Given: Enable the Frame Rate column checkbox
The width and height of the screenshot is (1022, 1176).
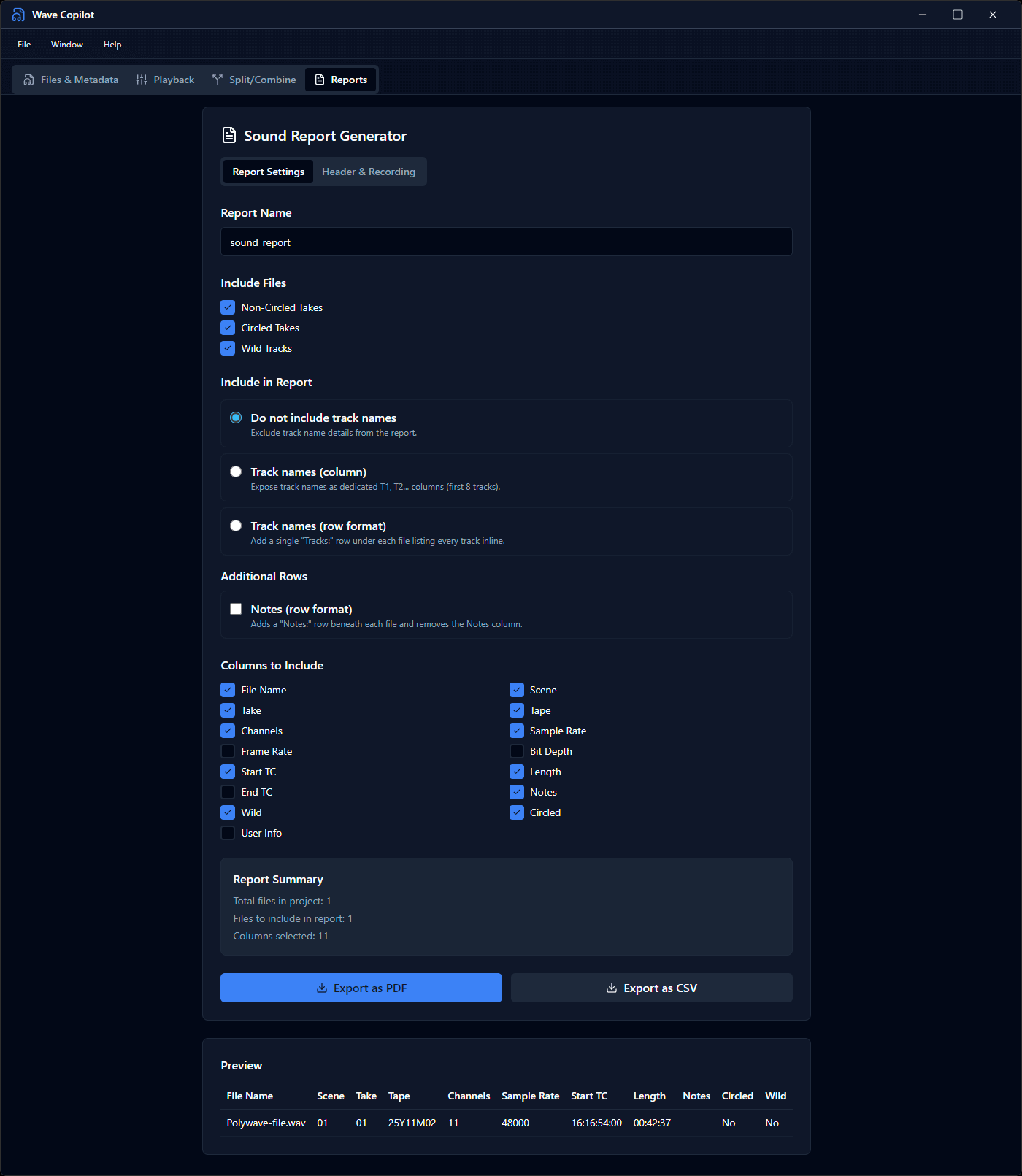Looking at the screenshot, I should (228, 751).
